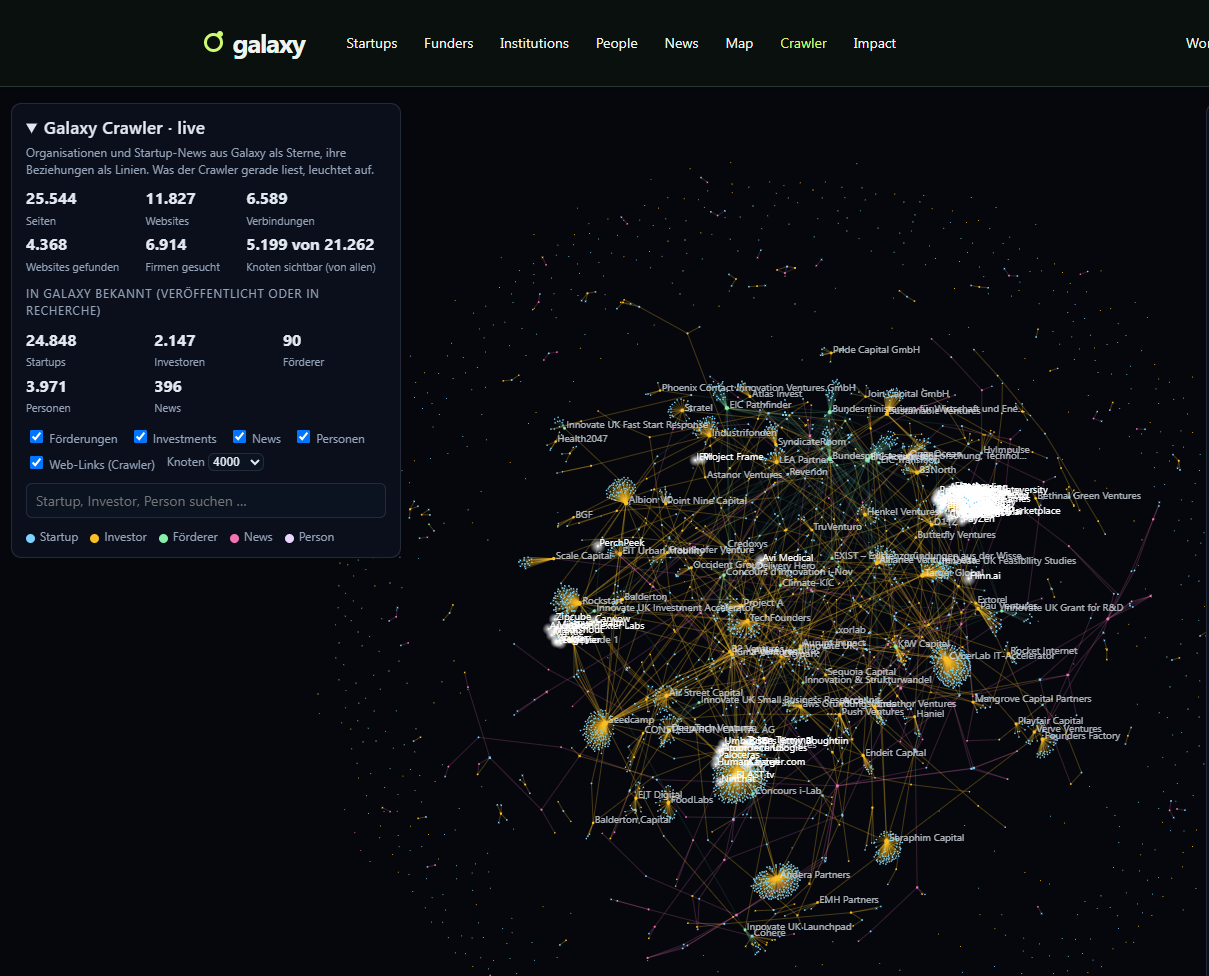
Task: Click the BGF node label
Action: point(584,515)
